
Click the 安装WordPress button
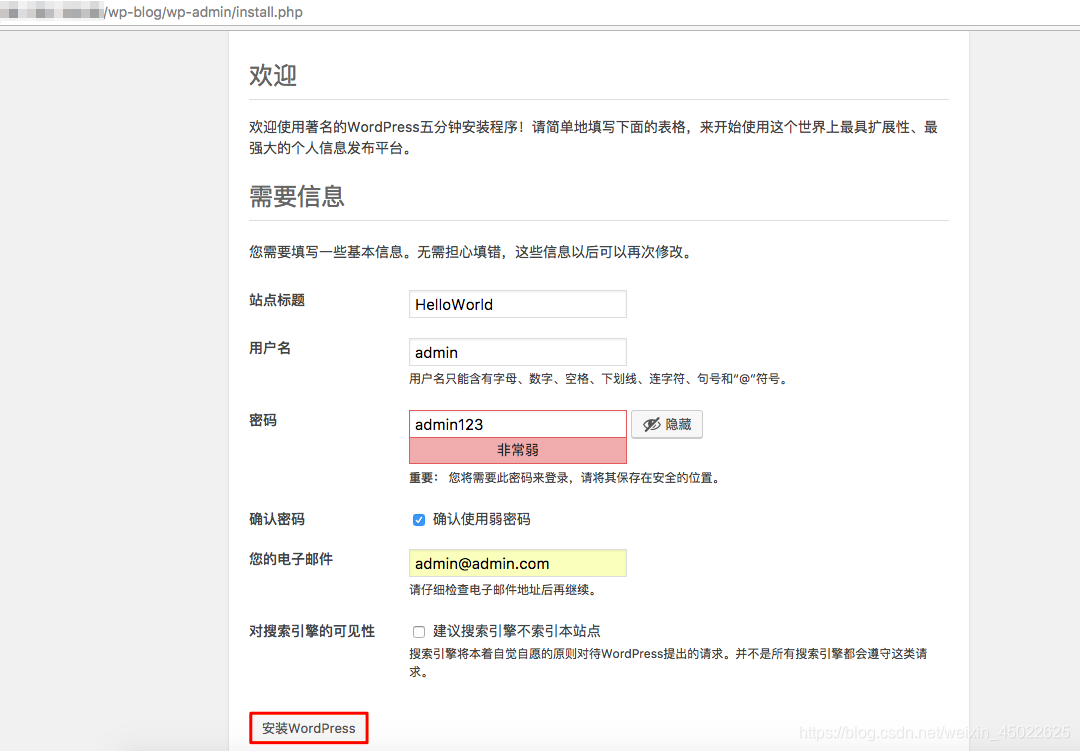point(309,728)
